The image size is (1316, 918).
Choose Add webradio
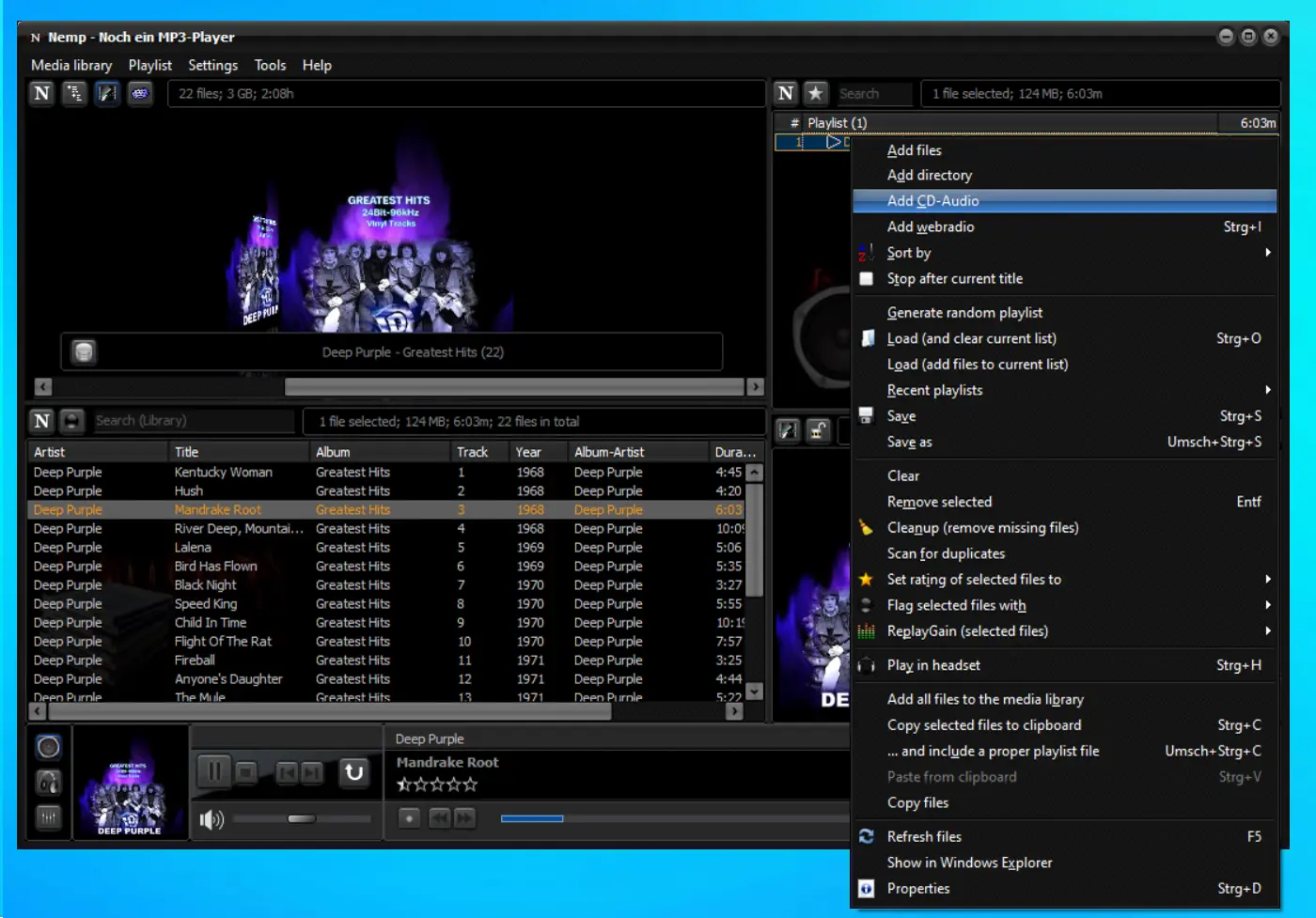pyautogui.click(x=1065, y=226)
